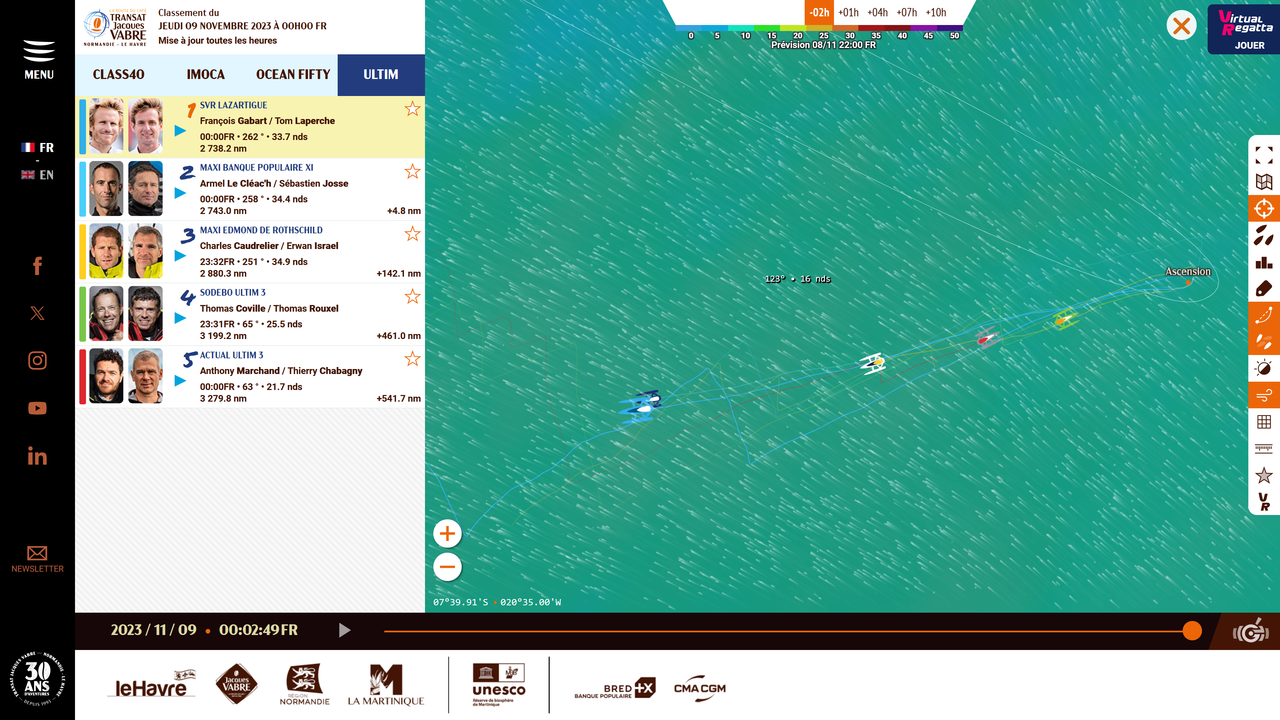1280x720 pixels.
Task: Select the ULTIM tab
Action: click(x=381, y=75)
